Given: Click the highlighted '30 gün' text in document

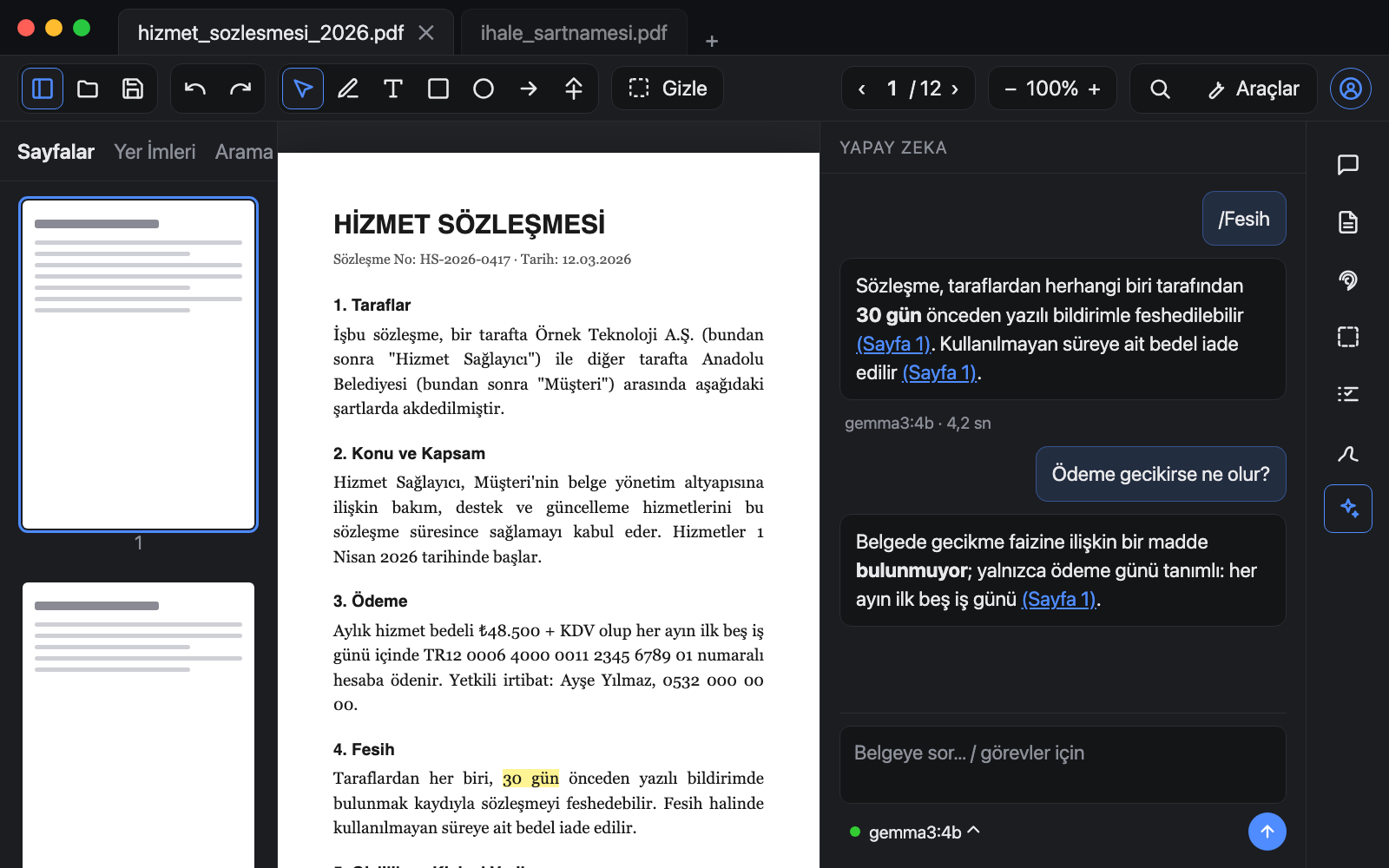Looking at the screenshot, I should (530, 779).
